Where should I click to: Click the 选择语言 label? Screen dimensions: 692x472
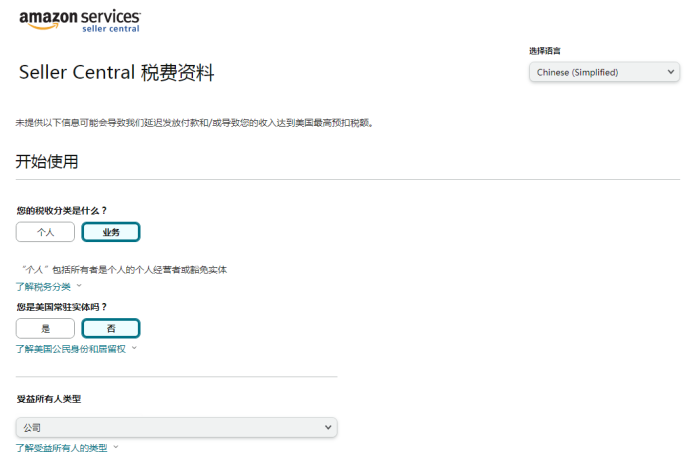pos(545,51)
